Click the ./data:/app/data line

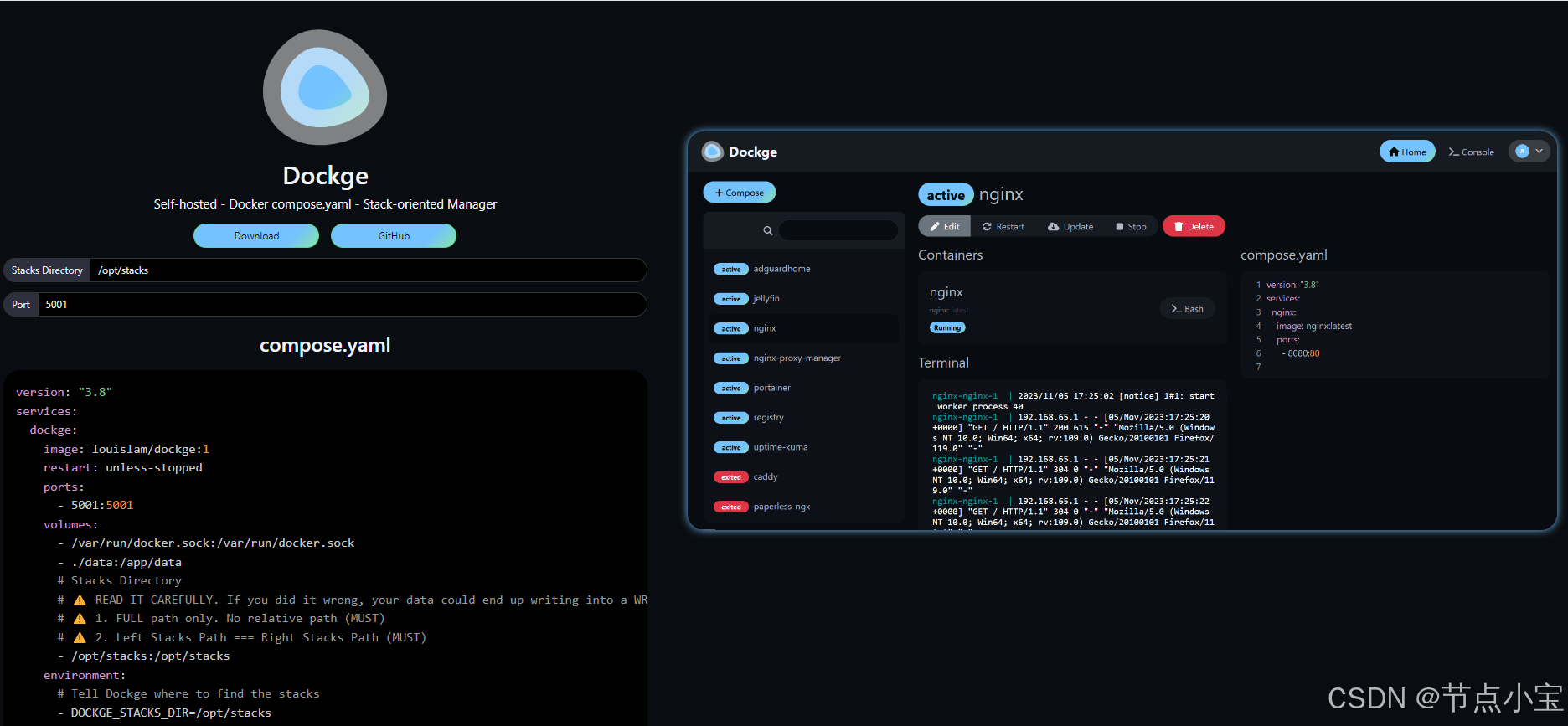click(119, 563)
